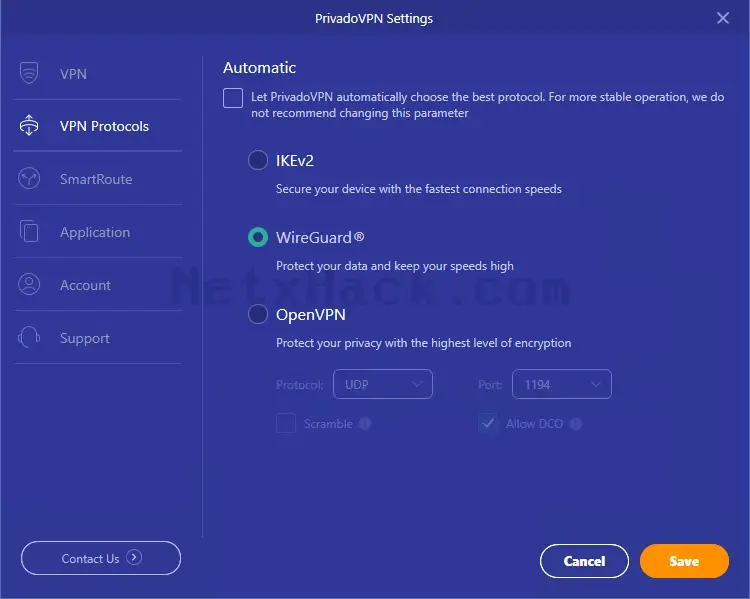Go to the Support tab

[98, 338]
